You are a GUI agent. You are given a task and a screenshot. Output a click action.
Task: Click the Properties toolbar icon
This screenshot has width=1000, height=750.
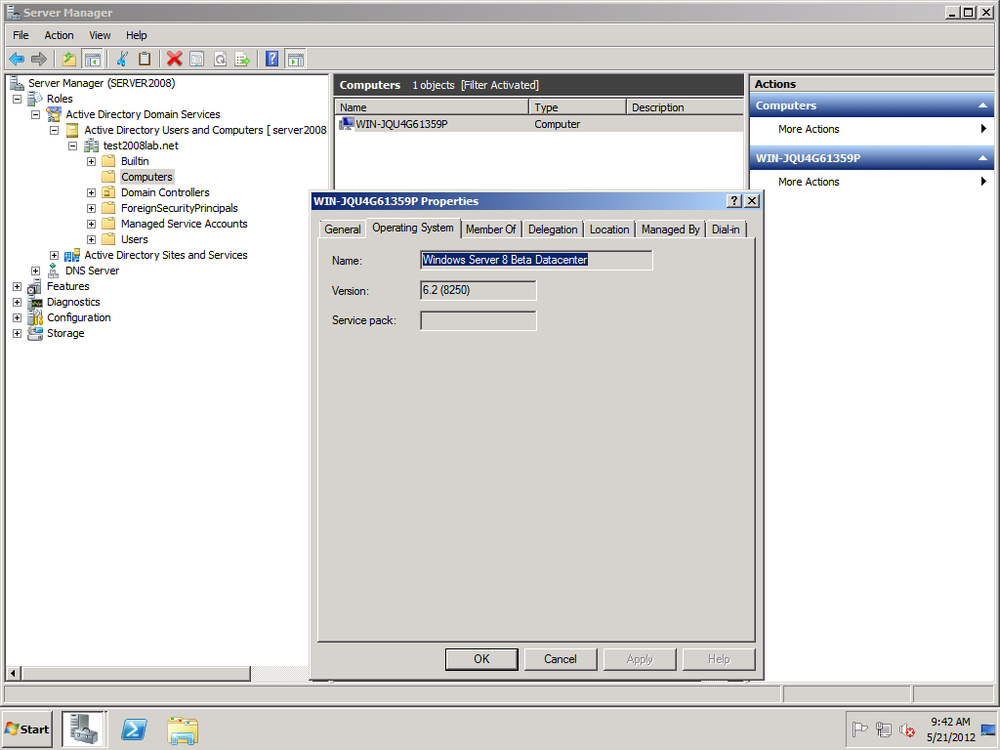197,59
